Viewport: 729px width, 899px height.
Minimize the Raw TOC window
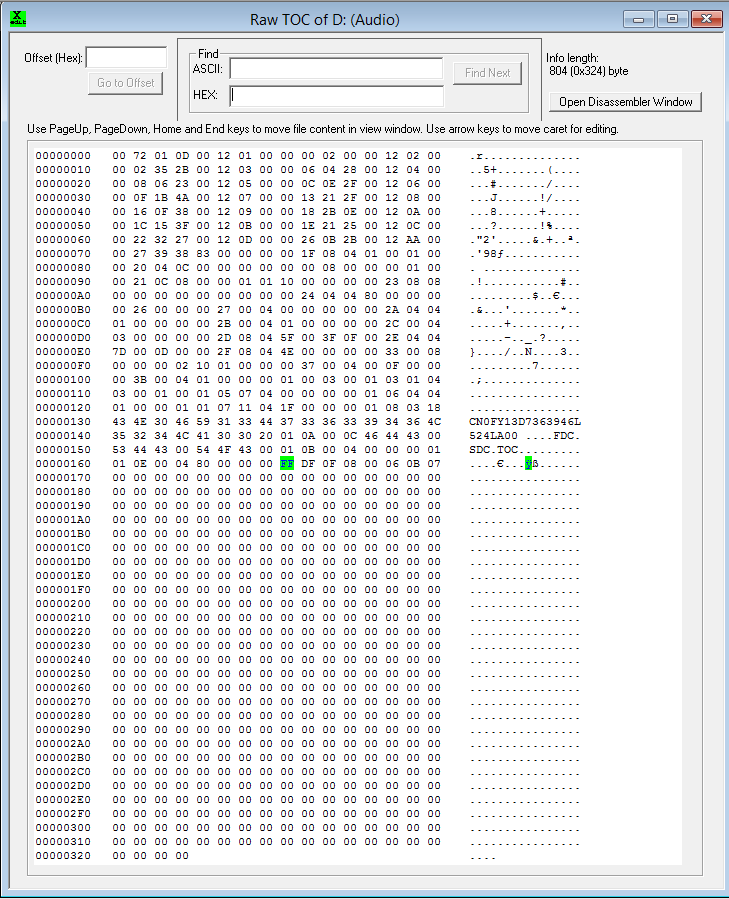click(638, 19)
